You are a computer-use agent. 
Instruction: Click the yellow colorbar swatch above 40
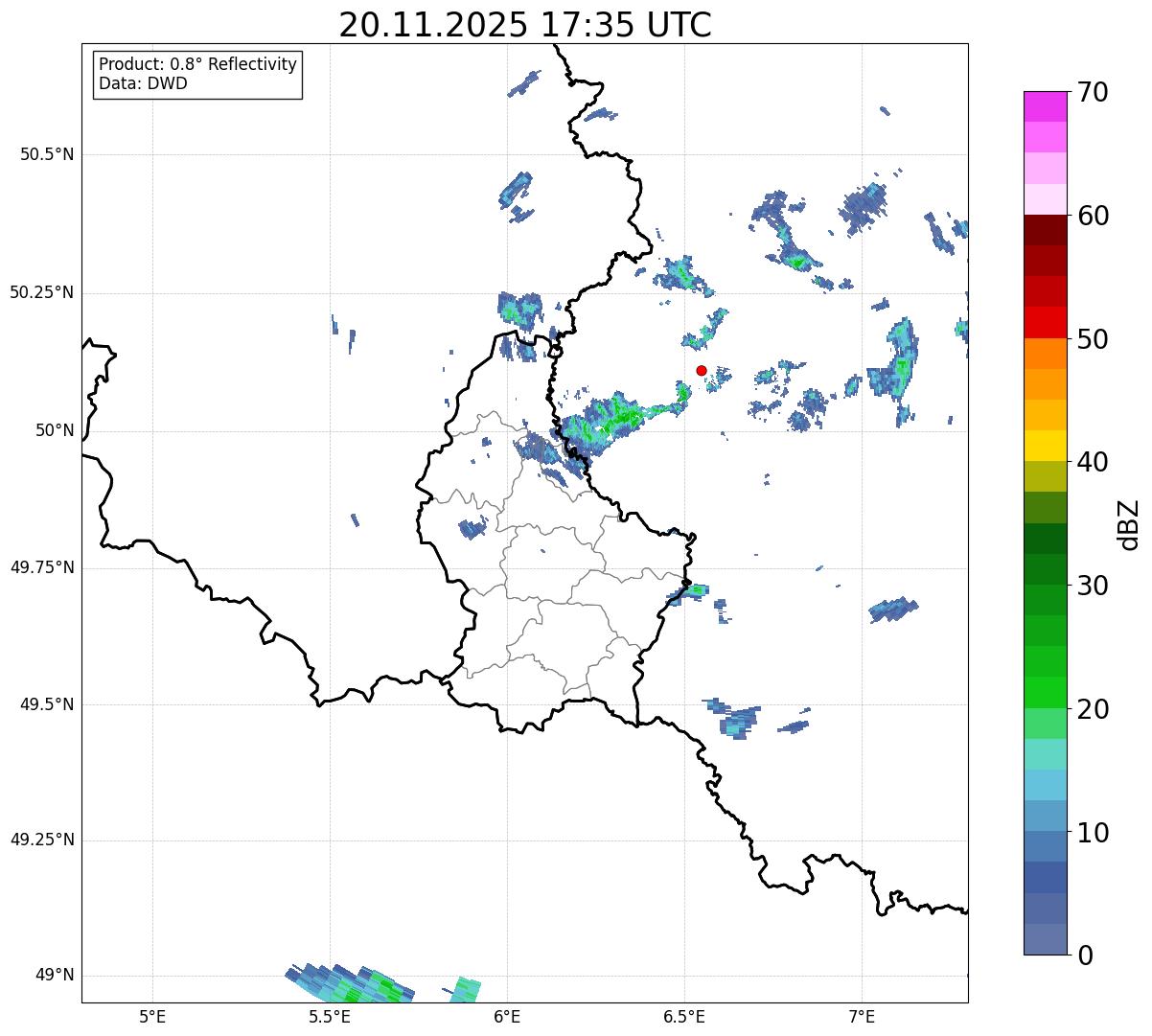1045,446
